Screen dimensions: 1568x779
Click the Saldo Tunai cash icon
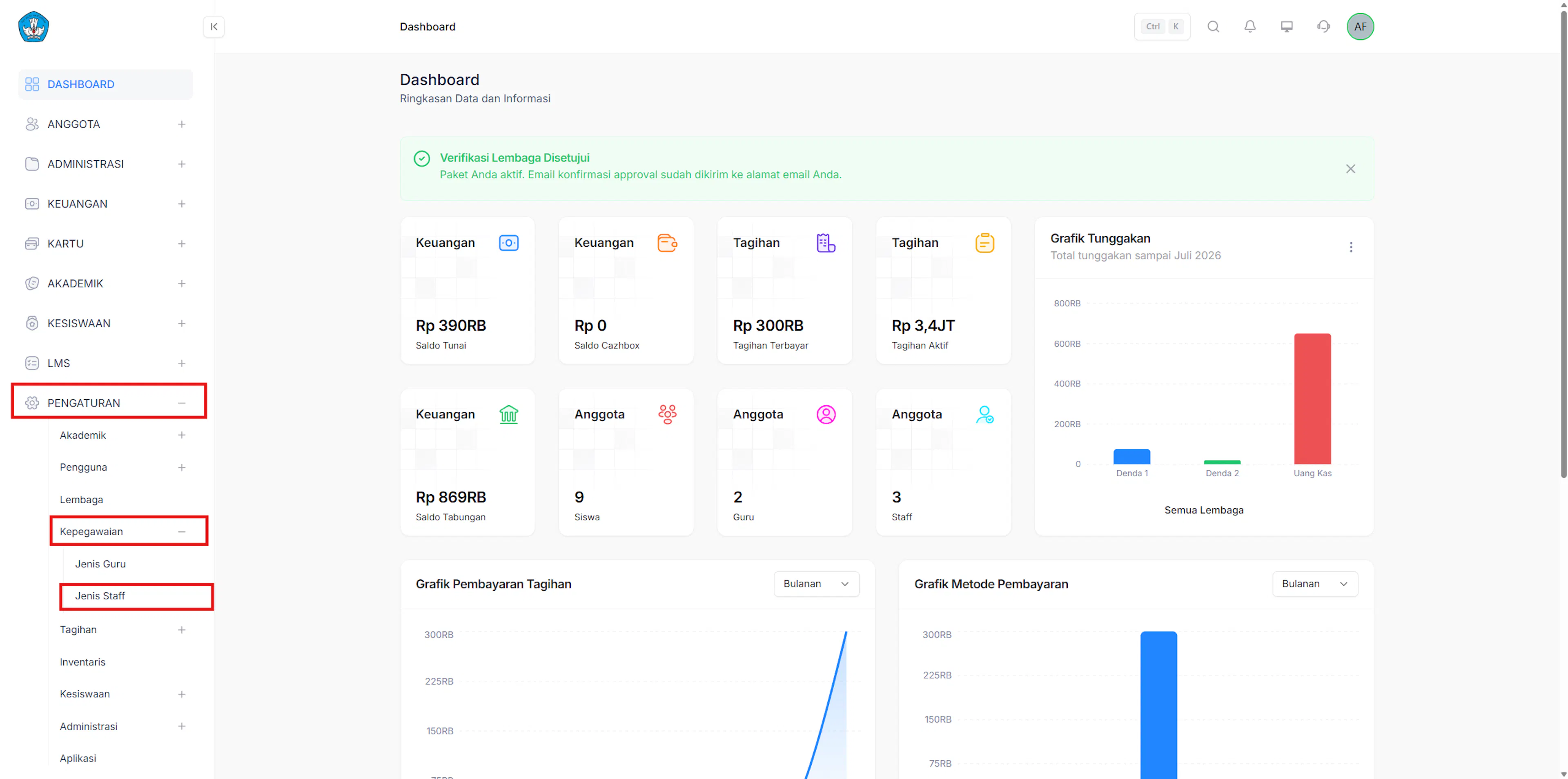click(x=509, y=243)
